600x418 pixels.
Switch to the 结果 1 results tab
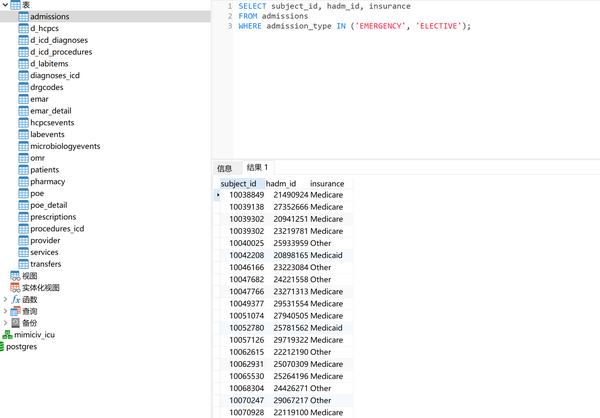(258, 167)
